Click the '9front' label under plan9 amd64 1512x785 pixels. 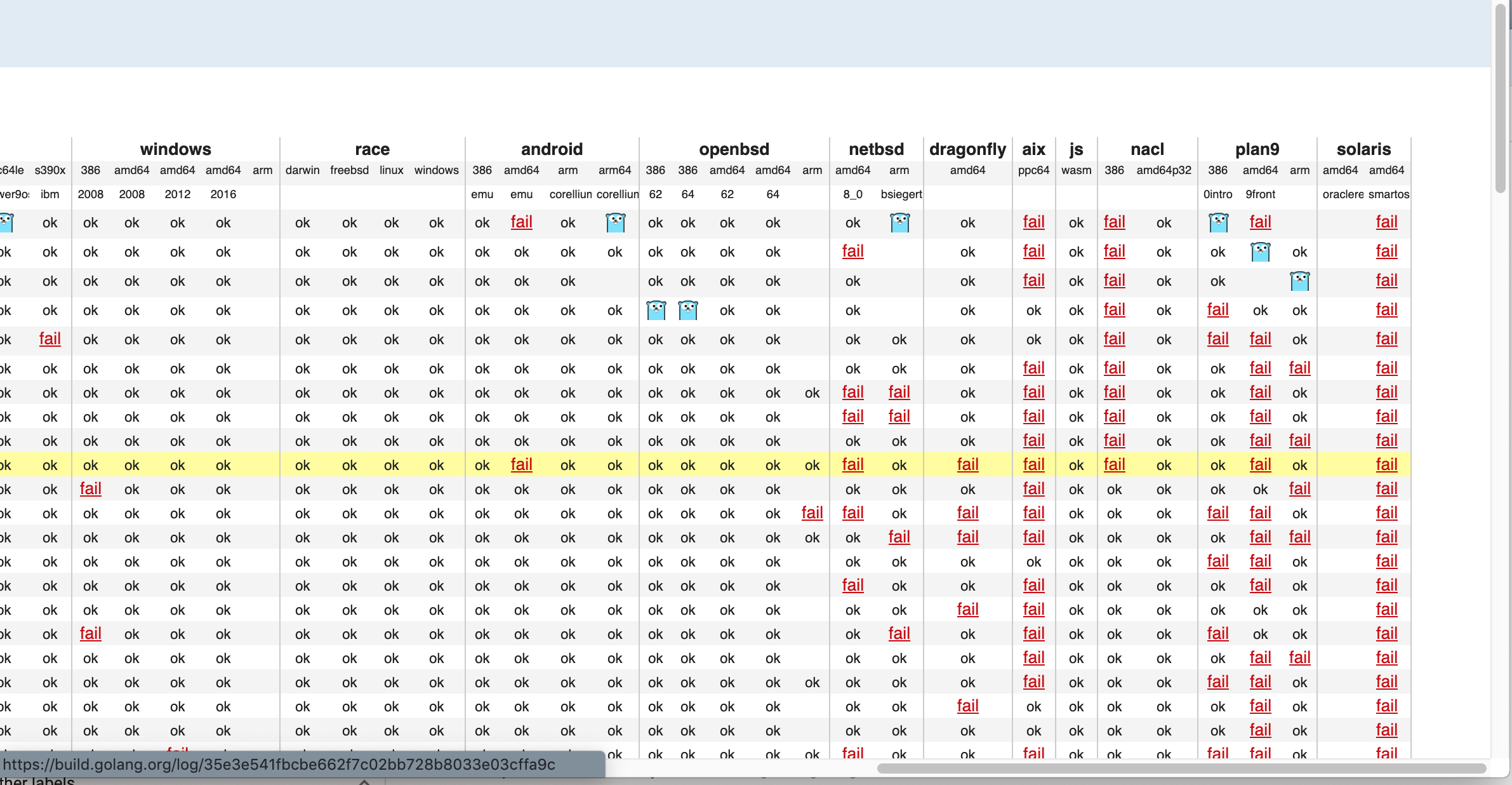tap(1261, 194)
